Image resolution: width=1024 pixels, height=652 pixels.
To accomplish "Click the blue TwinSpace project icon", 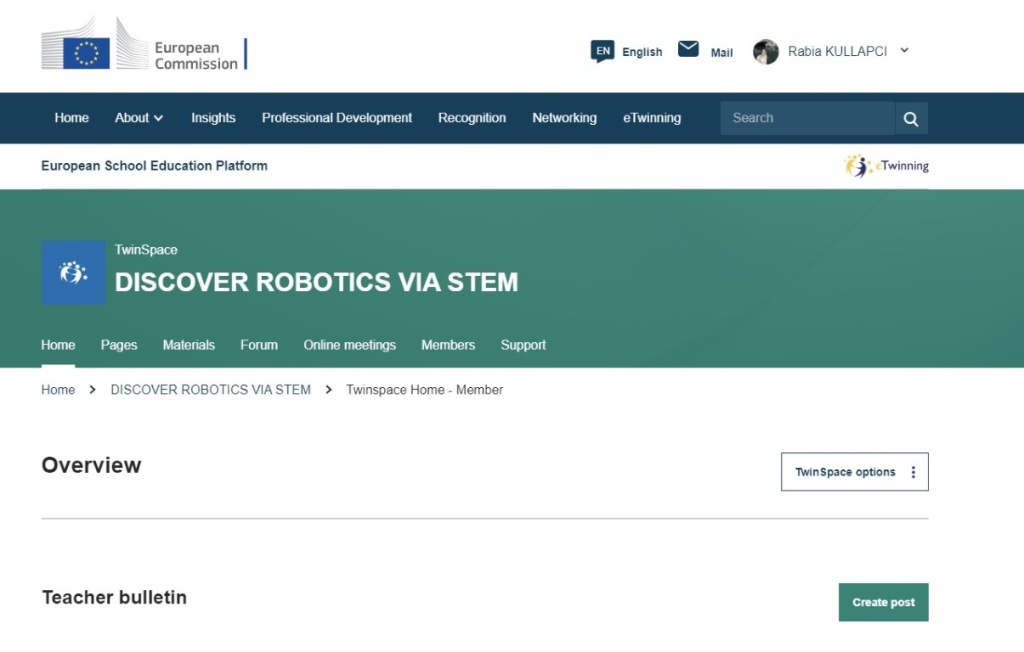I will tap(73, 272).
